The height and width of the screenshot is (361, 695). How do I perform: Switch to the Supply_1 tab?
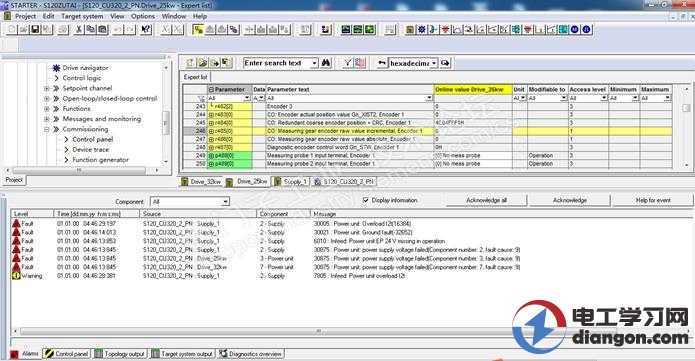click(291, 181)
